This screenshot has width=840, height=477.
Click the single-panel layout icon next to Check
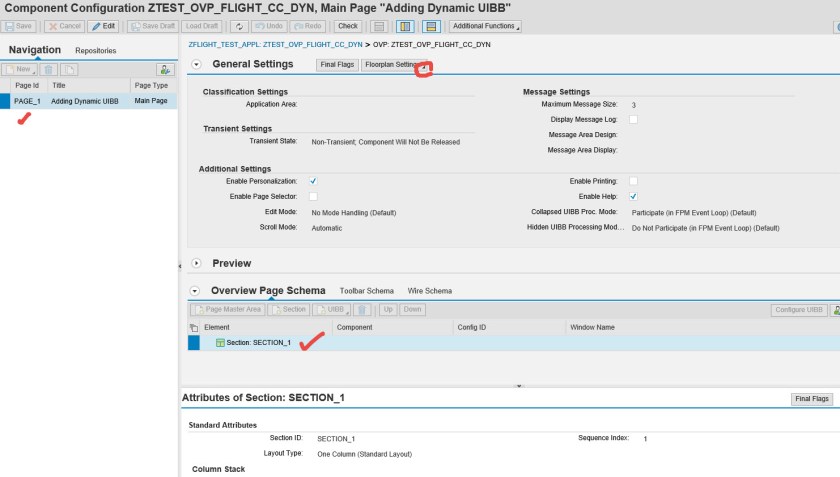[x=379, y=26]
